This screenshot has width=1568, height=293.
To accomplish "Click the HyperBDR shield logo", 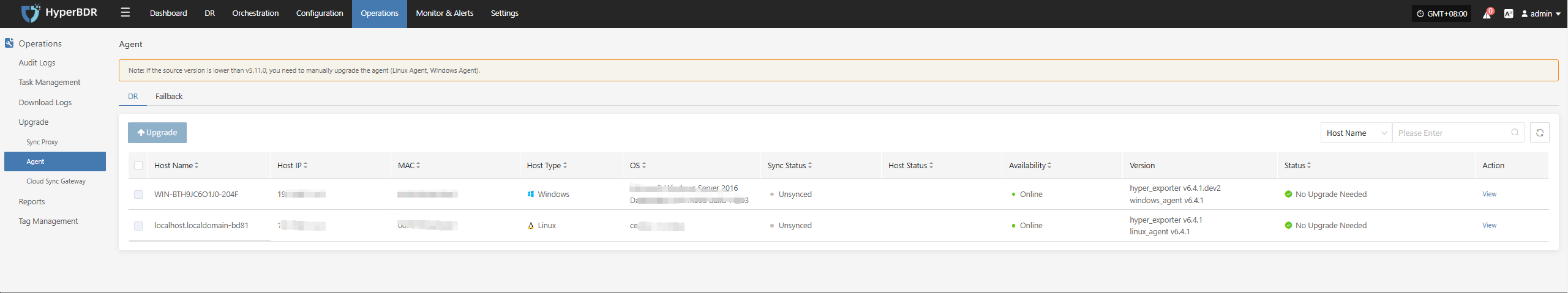I will 31,13.
